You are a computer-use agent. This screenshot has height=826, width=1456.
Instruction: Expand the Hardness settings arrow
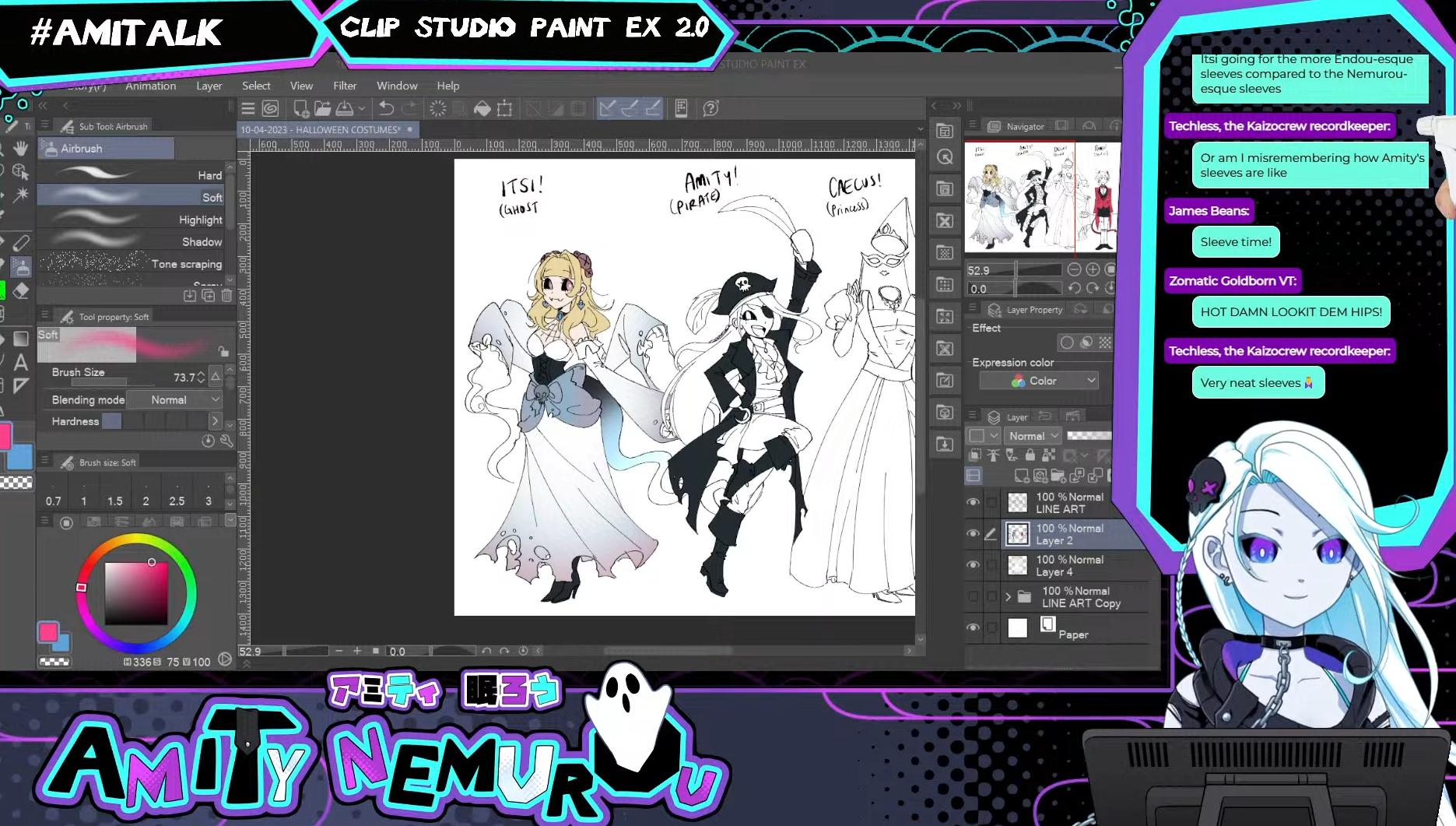[x=216, y=421]
